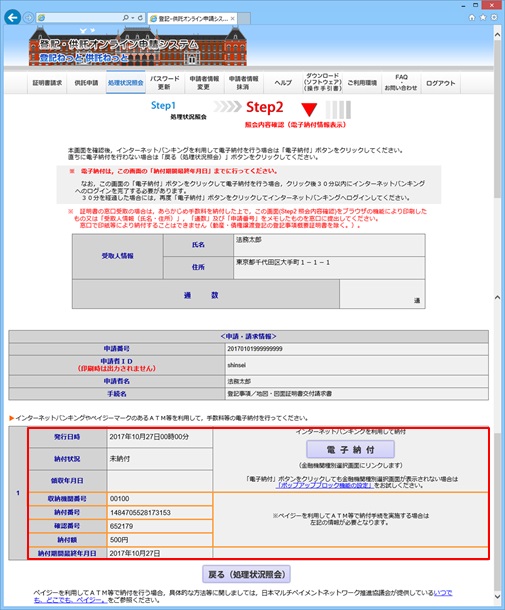505x610 pixels.
Task: Click inside the address bar field
Action: (82, 18)
